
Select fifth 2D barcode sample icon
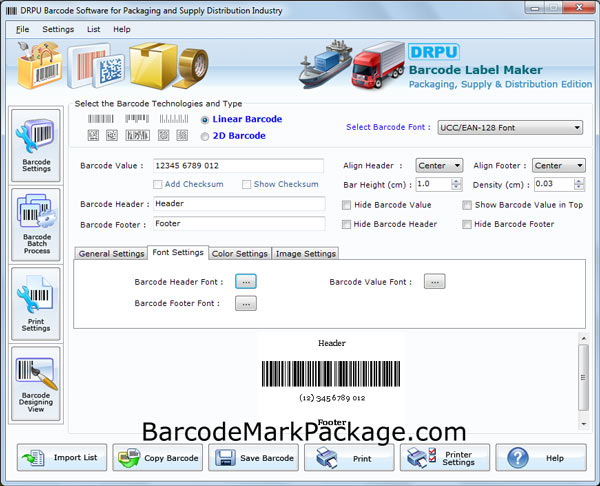click(x=182, y=135)
